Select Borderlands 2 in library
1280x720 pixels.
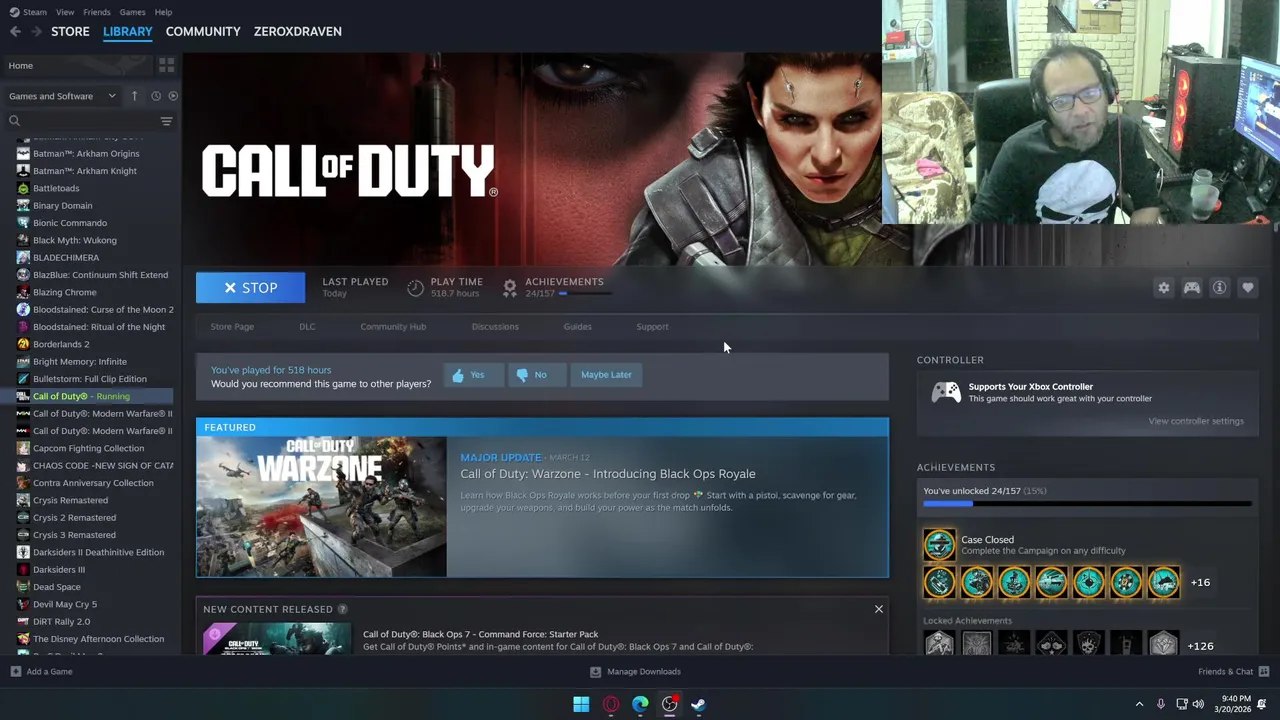tap(61, 344)
